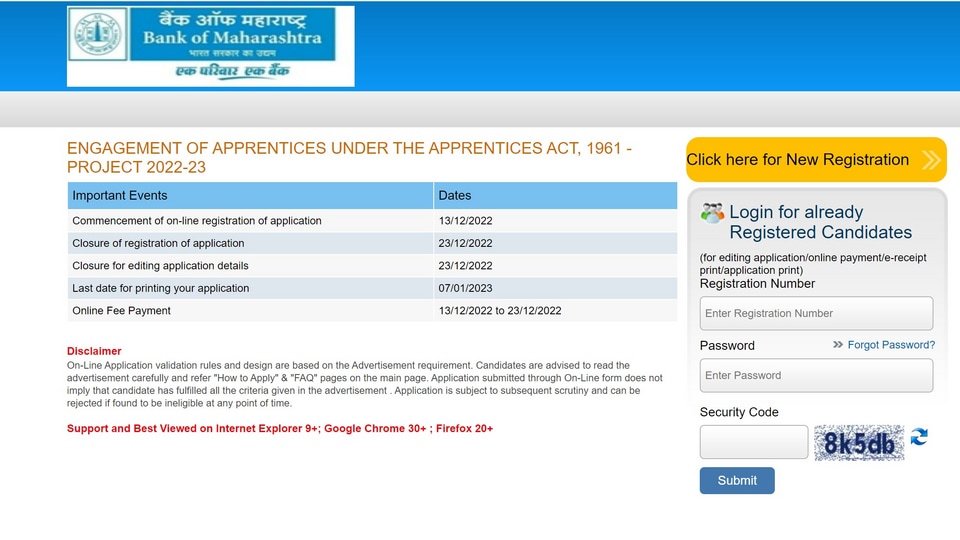Click the Important Events column header
Image resolution: width=960 pixels, height=540 pixels.
pyautogui.click(x=250, y=195)
